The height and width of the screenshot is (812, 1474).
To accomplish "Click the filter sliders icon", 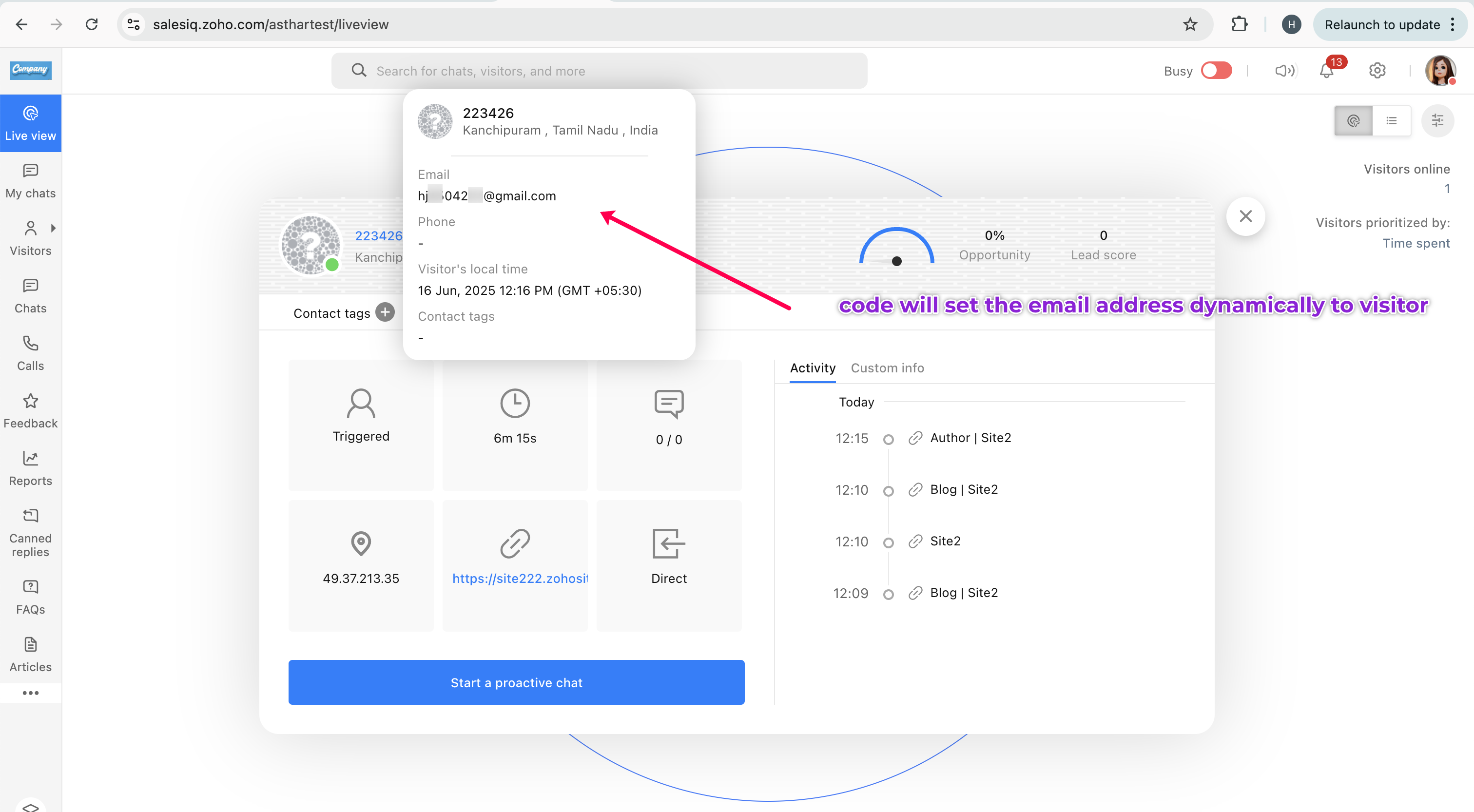I will coord(1437,121).
